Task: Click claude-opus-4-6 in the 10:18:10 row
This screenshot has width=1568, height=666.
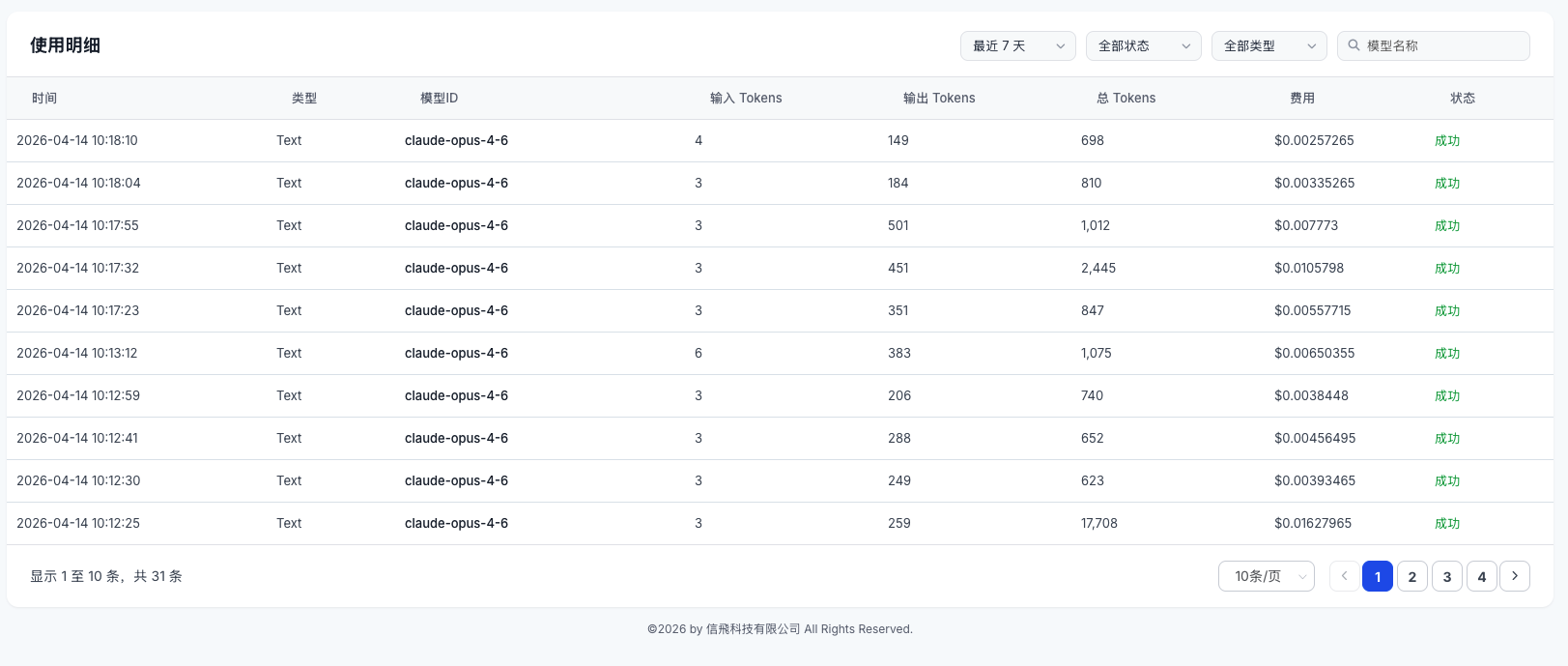Action: 456,141
